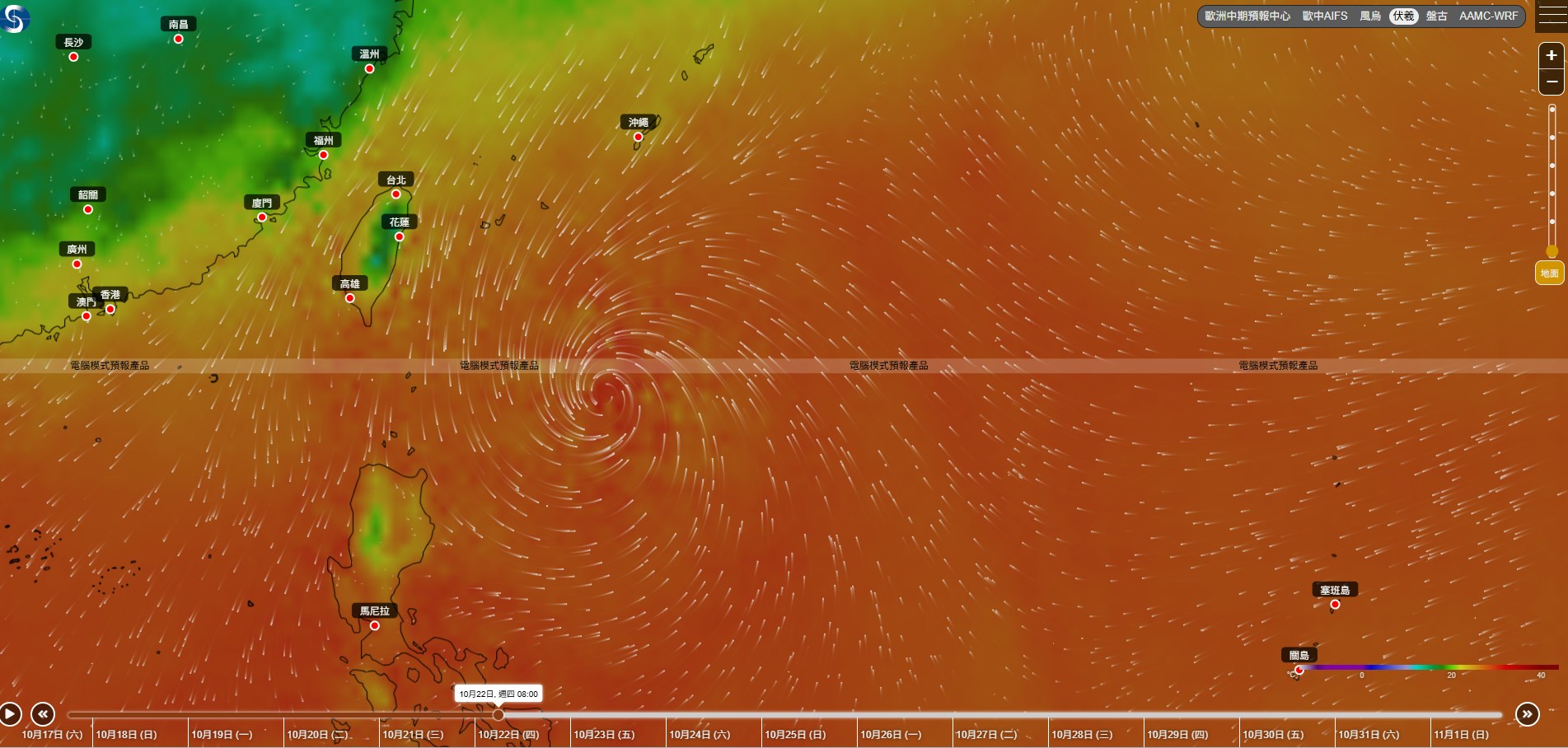Click the observatory logo in the corner
Image resolution: width=1568 pixels, height=748 pixels.
point(15,17)
